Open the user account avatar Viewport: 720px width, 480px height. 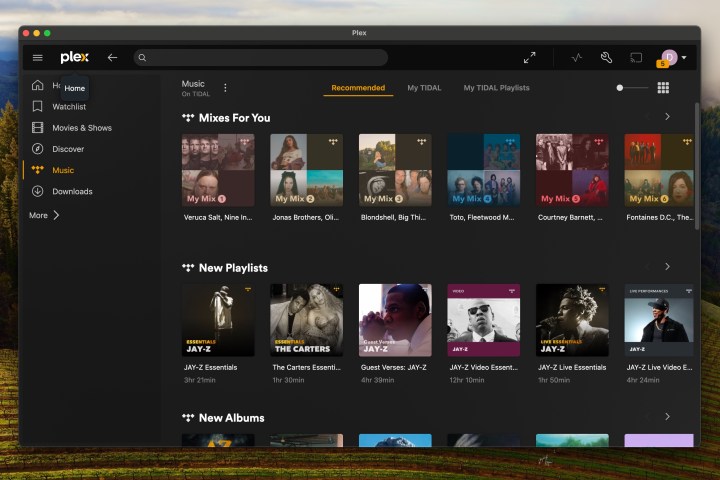tap(669, 57)
